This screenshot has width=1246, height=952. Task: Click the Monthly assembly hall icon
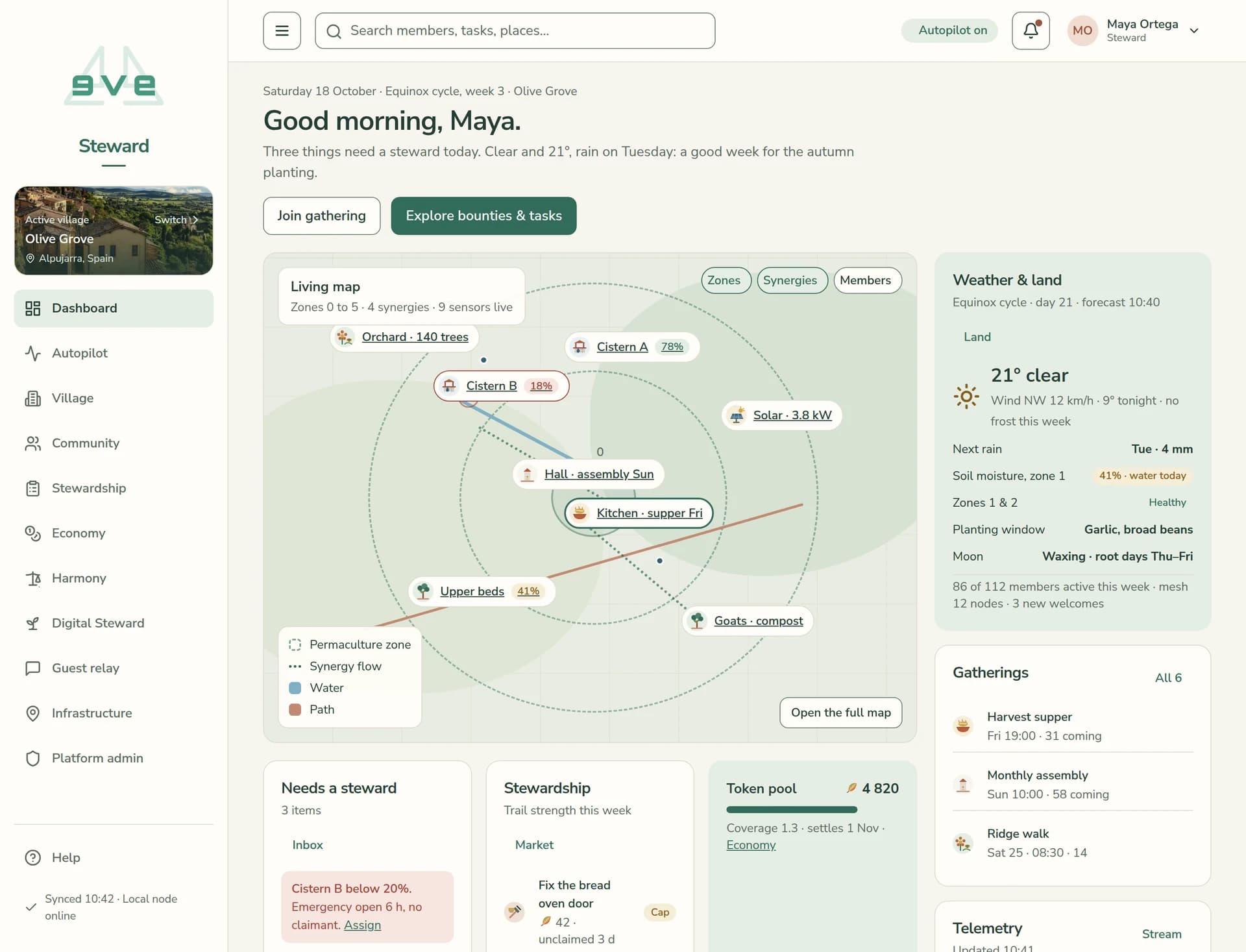(963, 785)
